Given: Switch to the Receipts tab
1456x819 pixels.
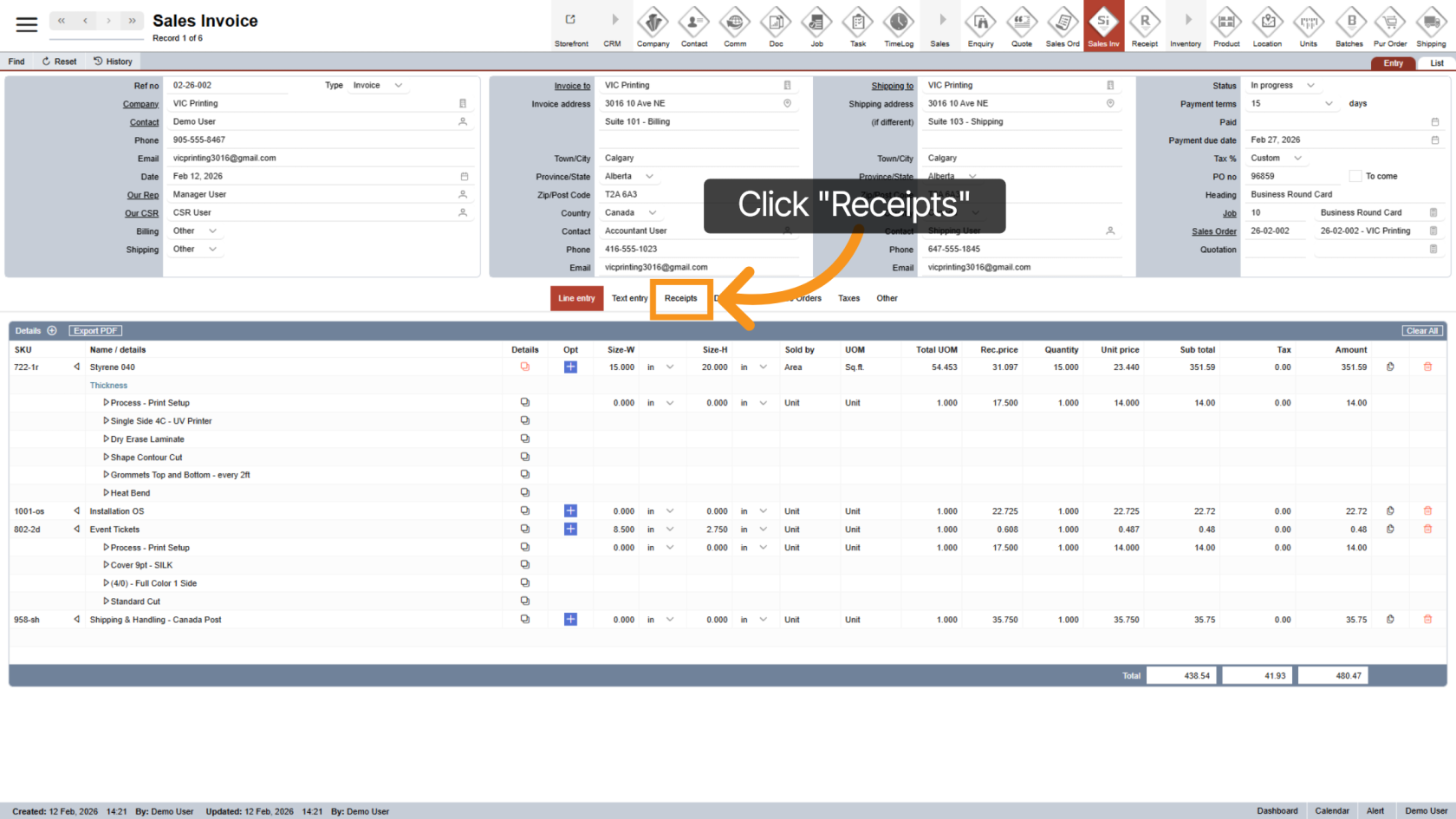Looking at the screenshot, I should [x=680, y=298].
